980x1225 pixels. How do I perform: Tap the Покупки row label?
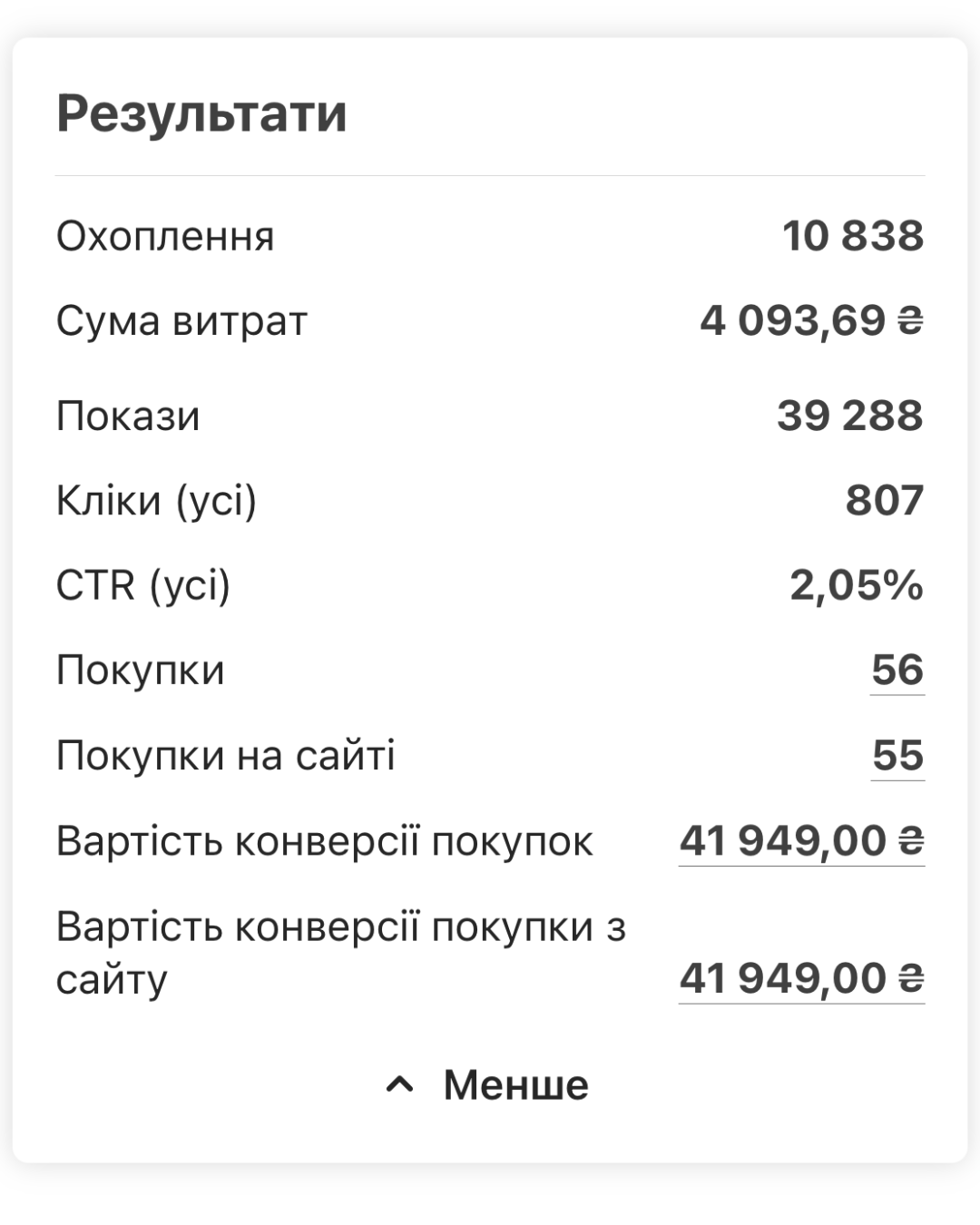click(141, 671)
